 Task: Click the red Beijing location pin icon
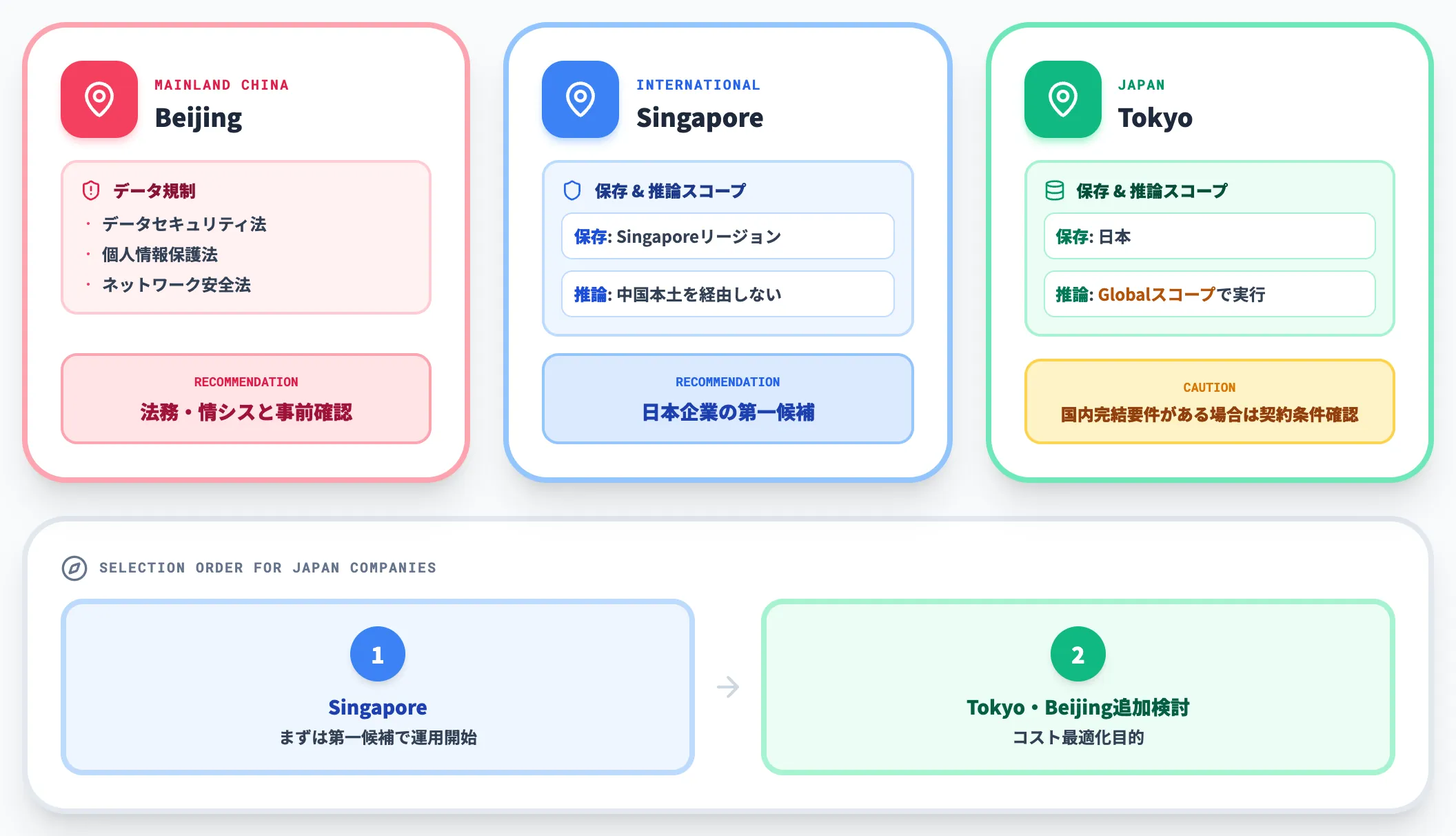(x=99, y=99)
